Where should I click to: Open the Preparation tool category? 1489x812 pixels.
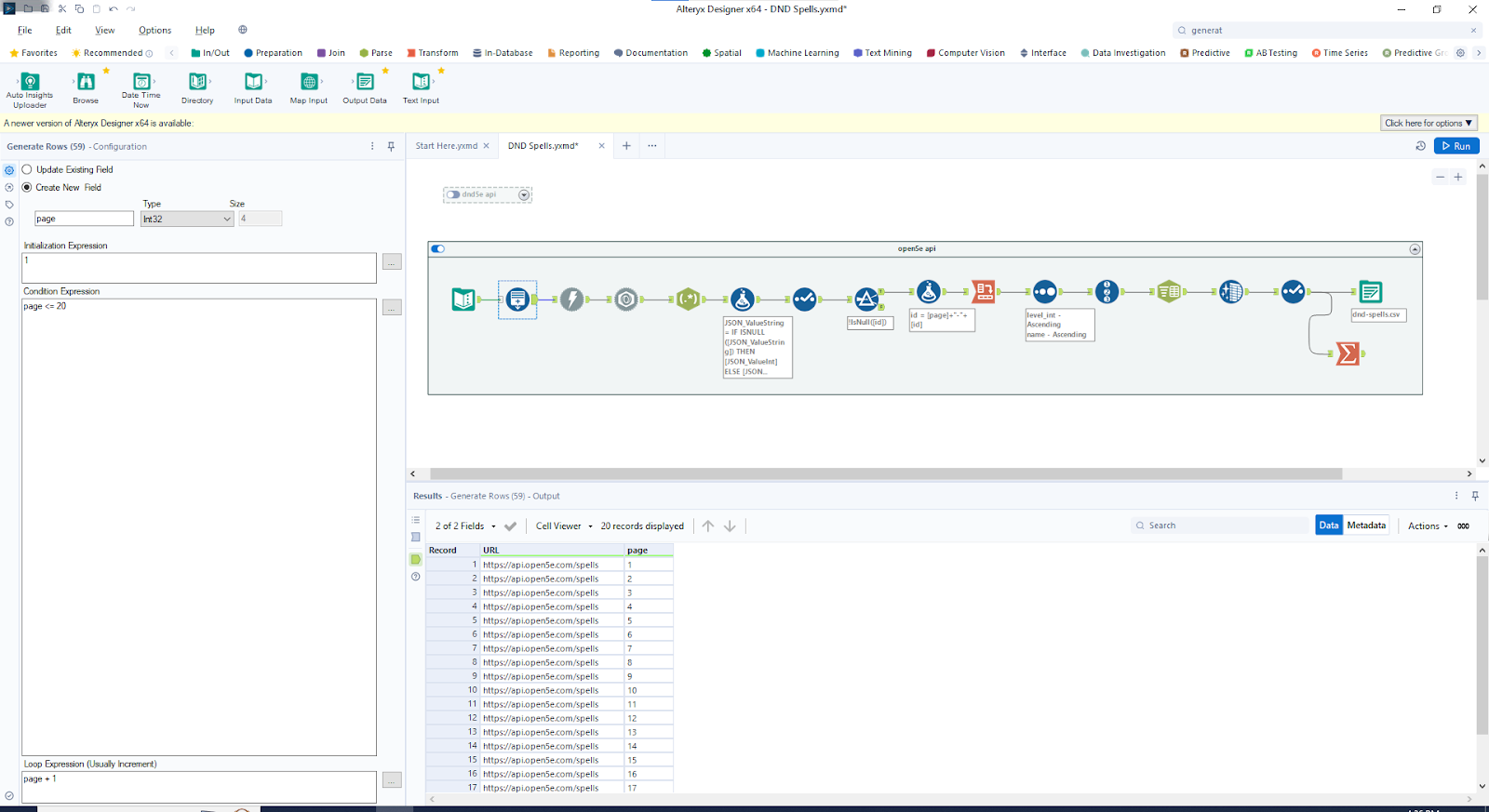[x=274, y=53]
